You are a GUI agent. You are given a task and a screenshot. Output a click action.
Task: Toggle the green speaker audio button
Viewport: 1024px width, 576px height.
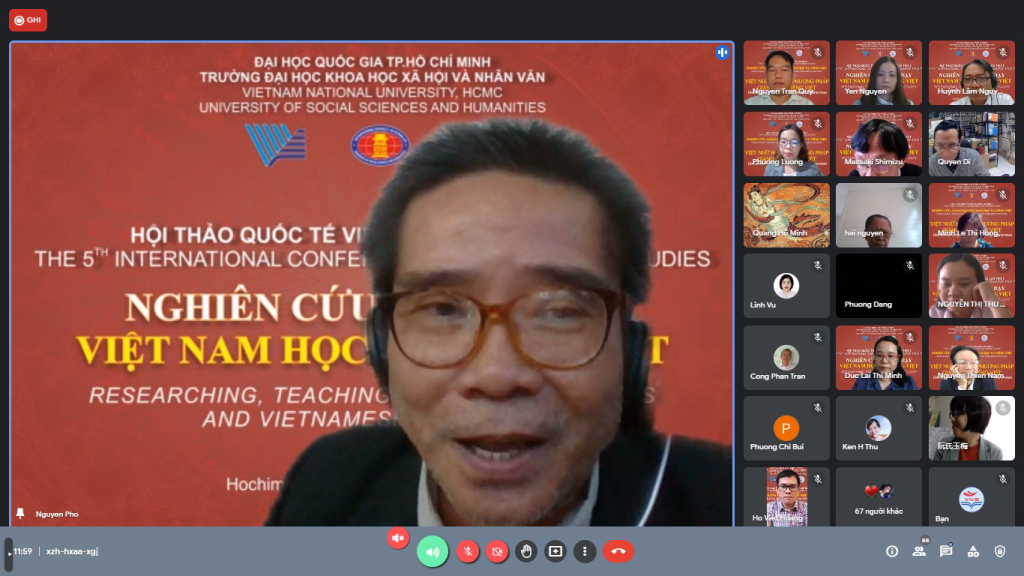(x=432, y=552)
